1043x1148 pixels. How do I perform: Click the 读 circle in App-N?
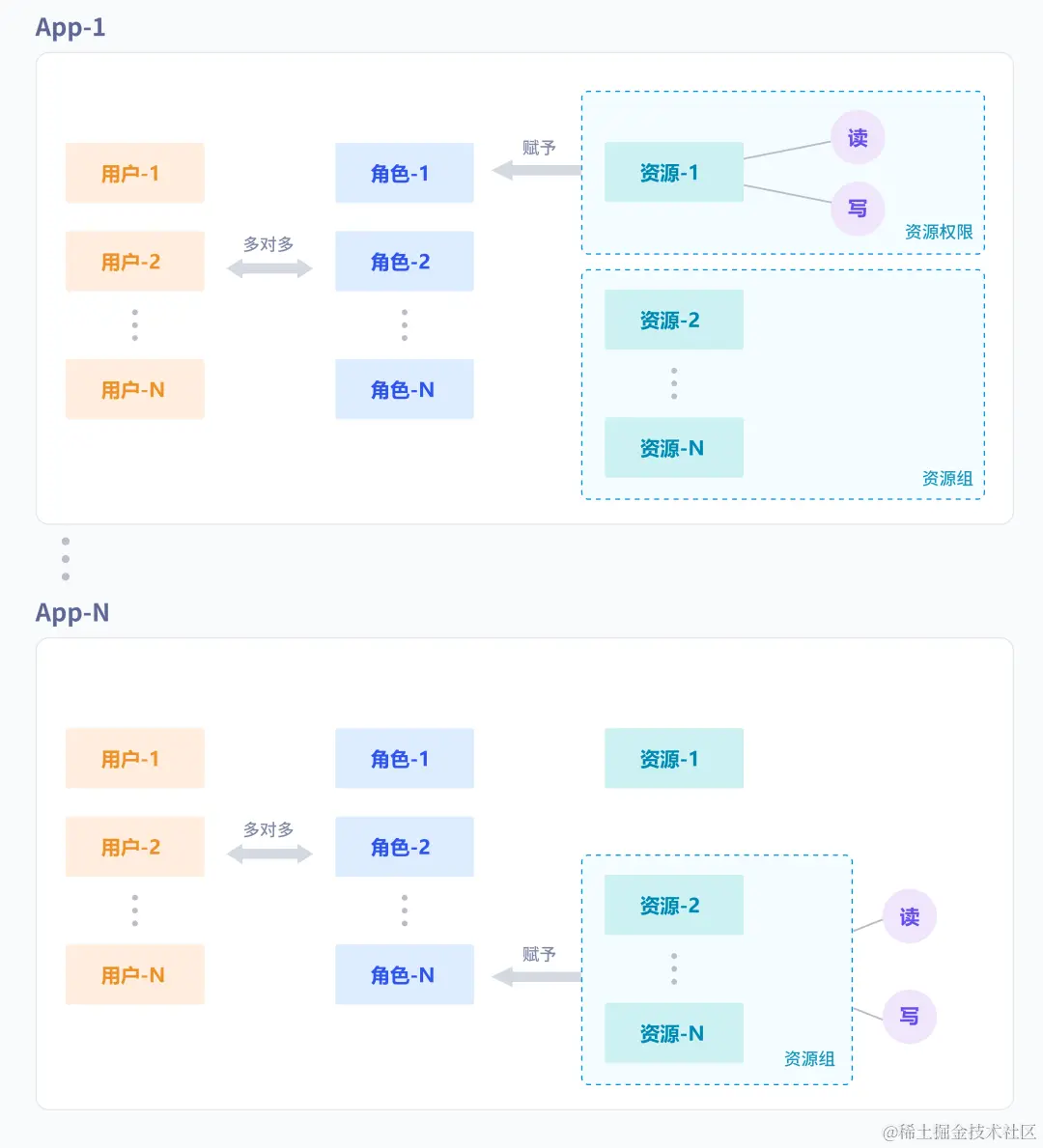(910, 916)
